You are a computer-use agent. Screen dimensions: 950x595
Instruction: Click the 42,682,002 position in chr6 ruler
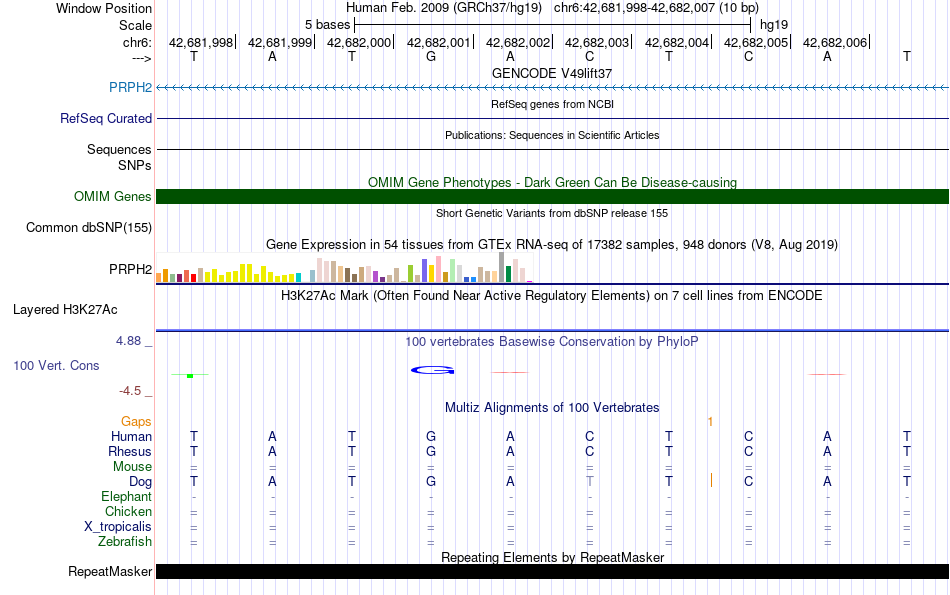(x=518, y=42)
